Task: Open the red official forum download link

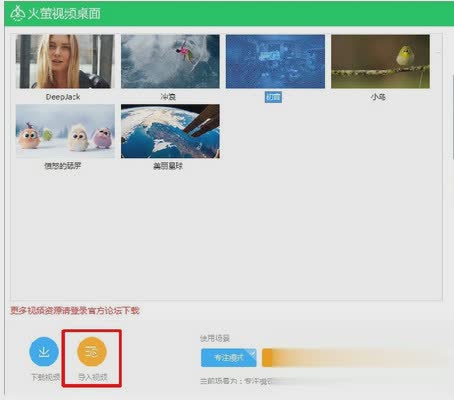Action: [75, 311]
